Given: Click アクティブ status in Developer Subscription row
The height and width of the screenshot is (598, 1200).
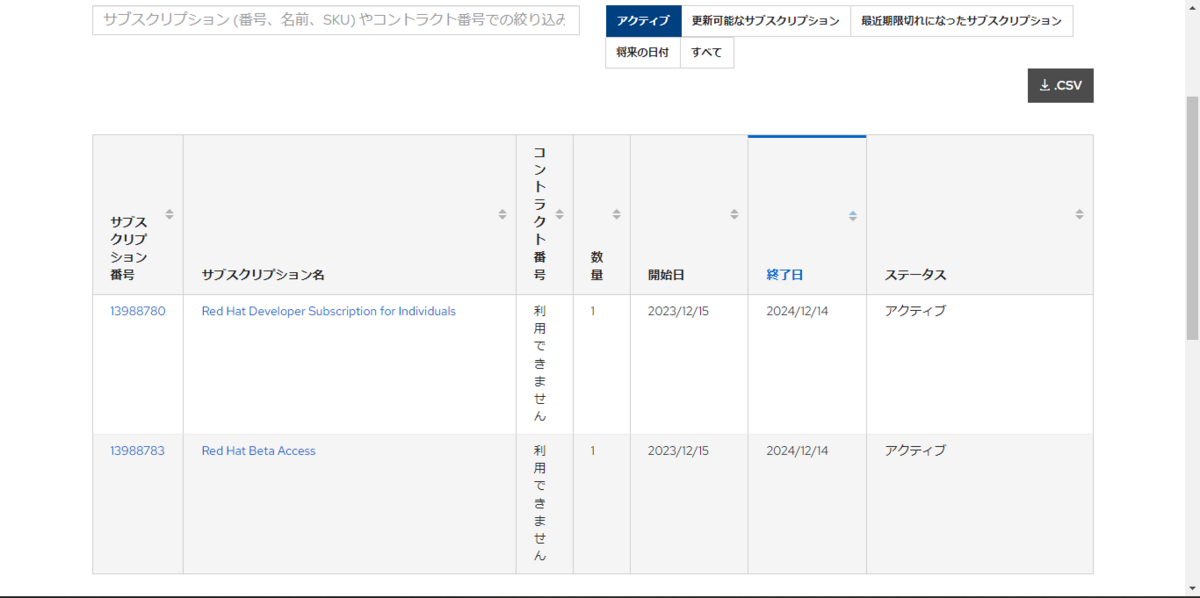Looking at the screenshot, I should 915,311.
